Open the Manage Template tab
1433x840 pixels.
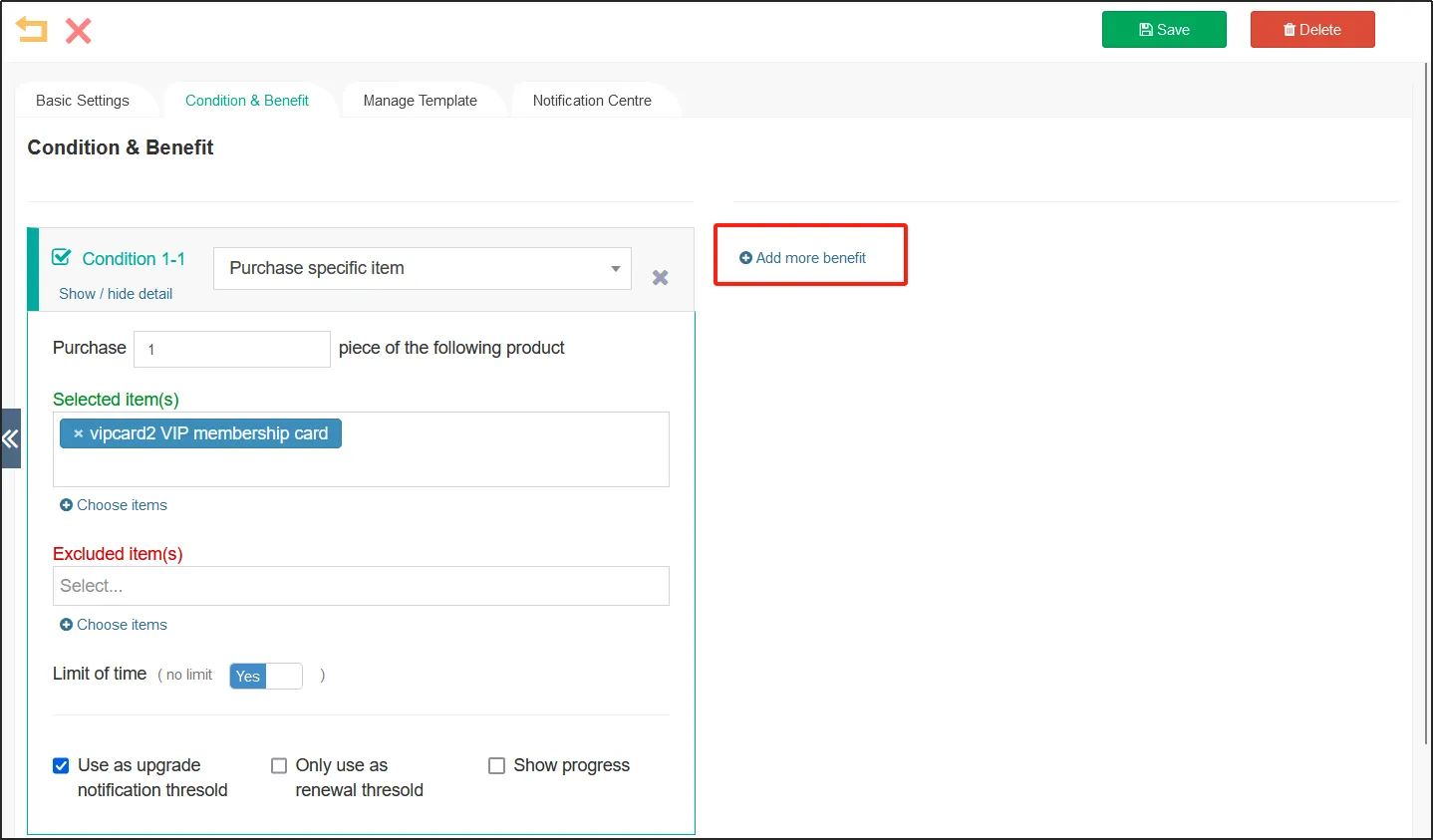(x=420, y=101)
